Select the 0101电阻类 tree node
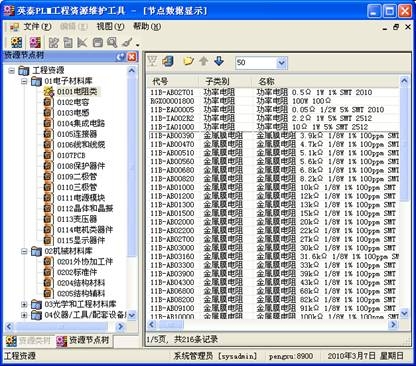This screenshot has width=416, height=366. click(77, 92)
